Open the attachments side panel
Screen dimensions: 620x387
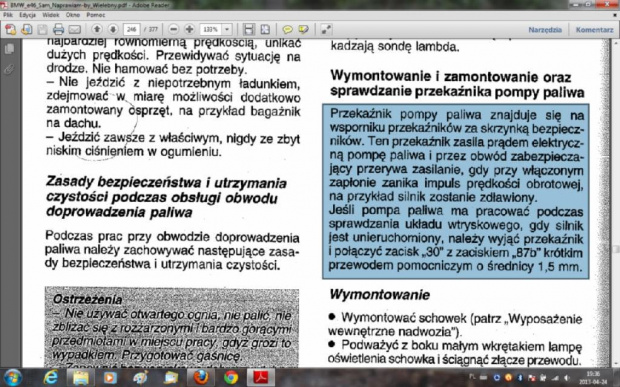[9, 70]
